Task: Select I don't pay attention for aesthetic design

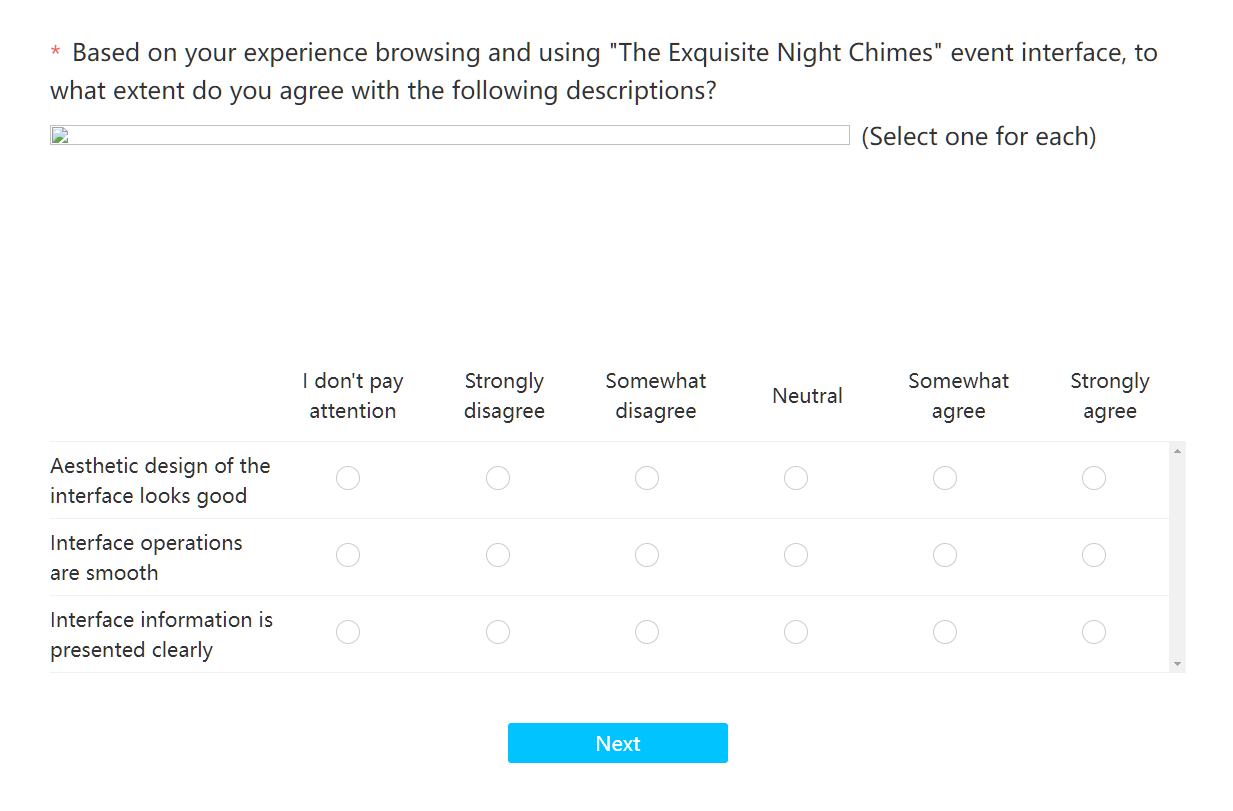Action: coord(347,479)
